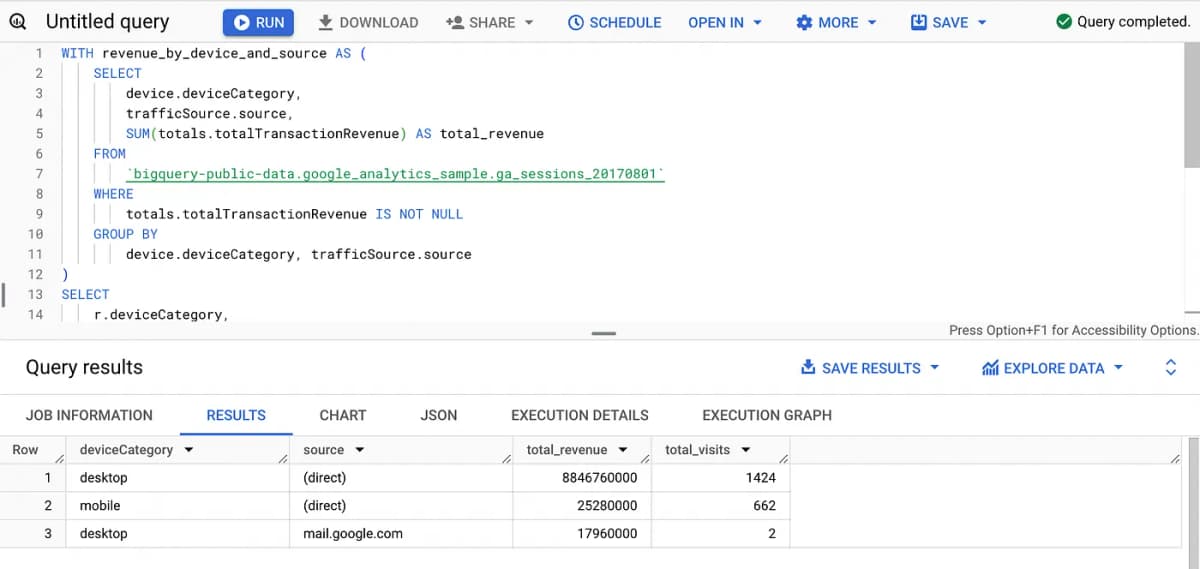
Task: Open the EXPLORE DATA dropdown
Action: [1053, 368]
